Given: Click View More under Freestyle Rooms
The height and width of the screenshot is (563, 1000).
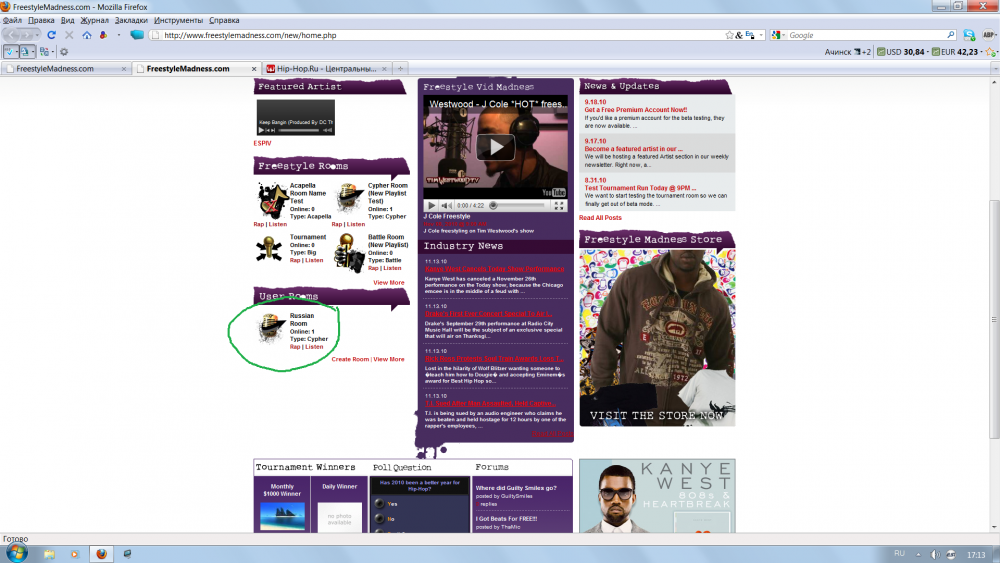Looking at the screenshot, I should click(388, 282).
